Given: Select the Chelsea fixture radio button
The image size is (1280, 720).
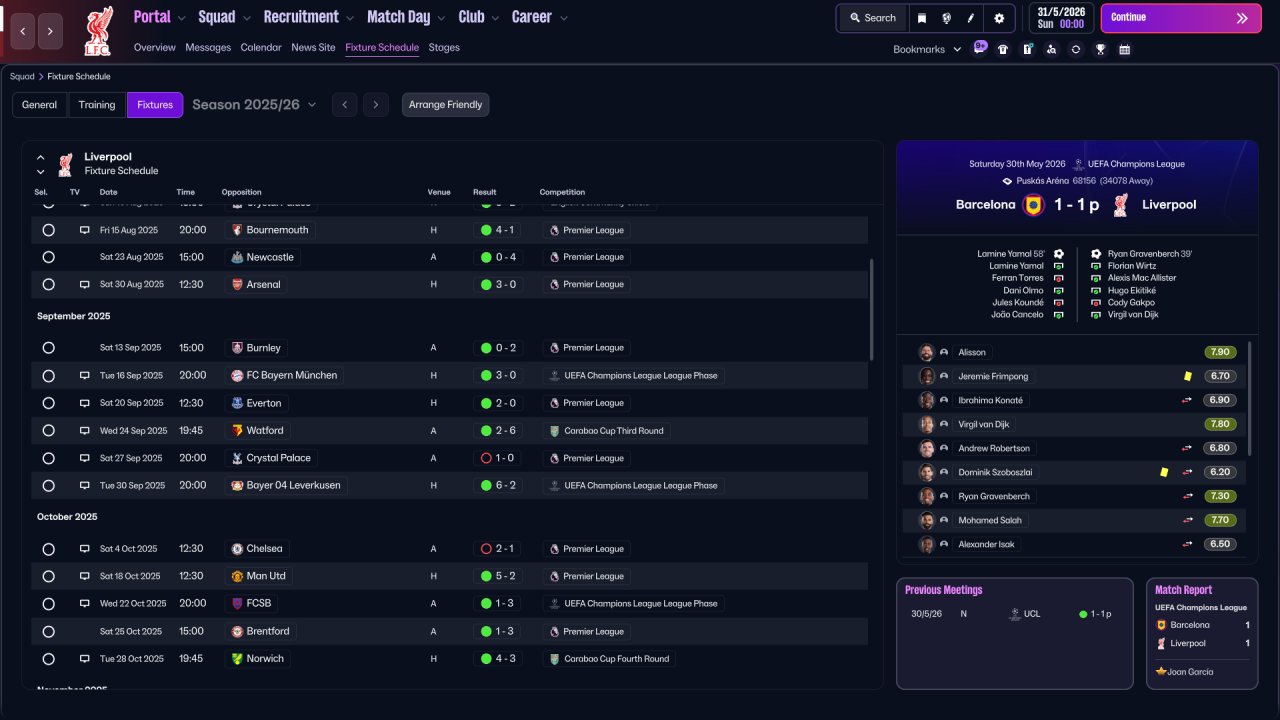Looking at the screenshot, I should (48, 549).
